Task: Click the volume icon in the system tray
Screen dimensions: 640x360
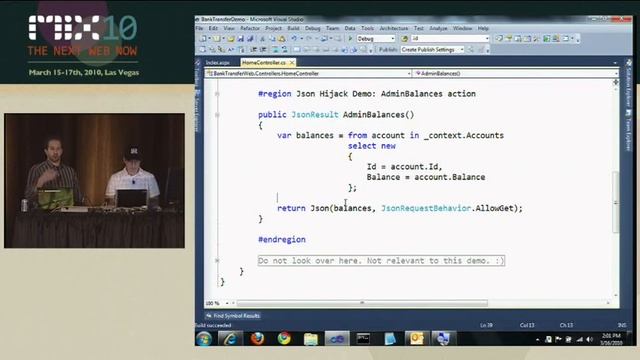Action: [x=589, y=340]
